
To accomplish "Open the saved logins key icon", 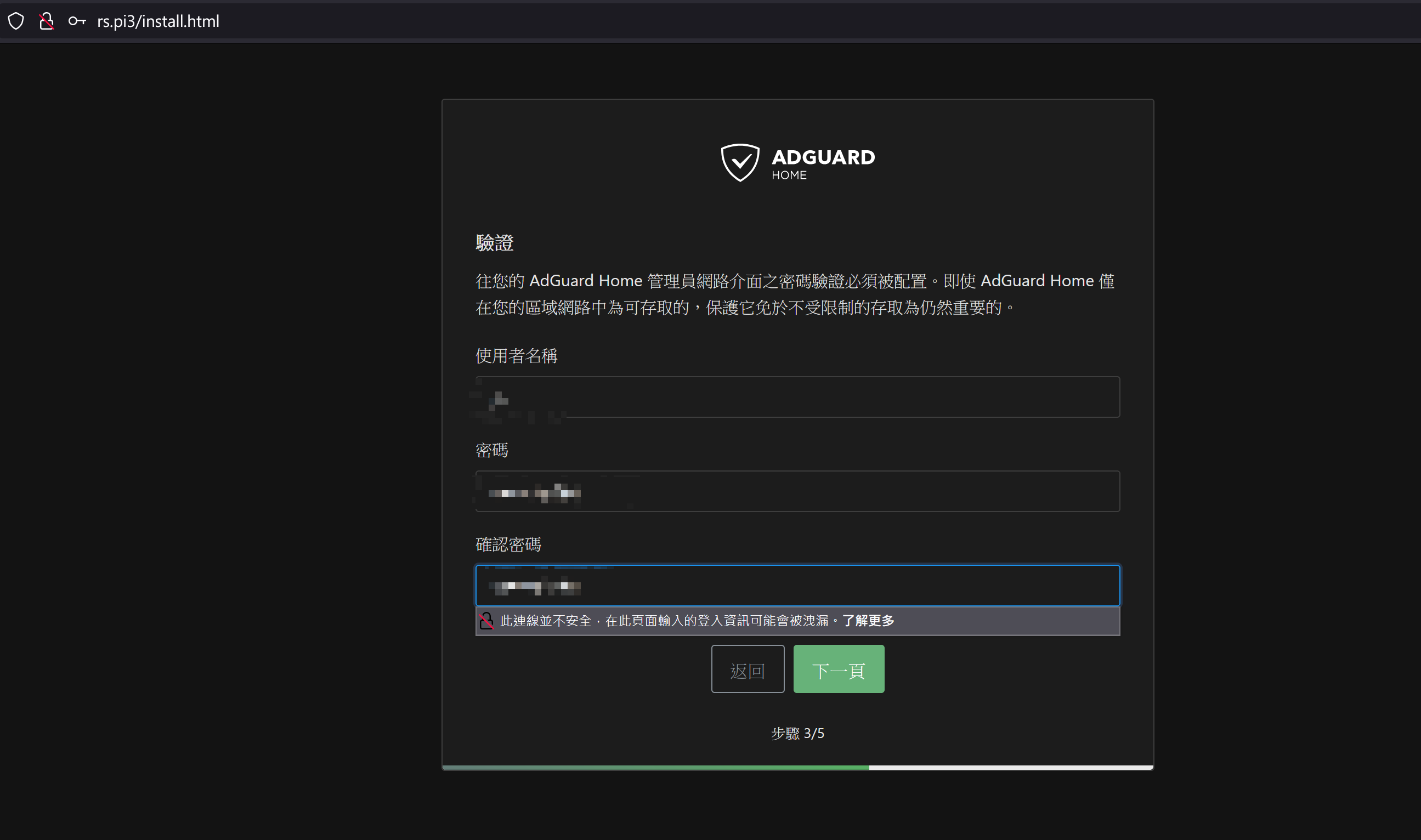I will [76, 21].
